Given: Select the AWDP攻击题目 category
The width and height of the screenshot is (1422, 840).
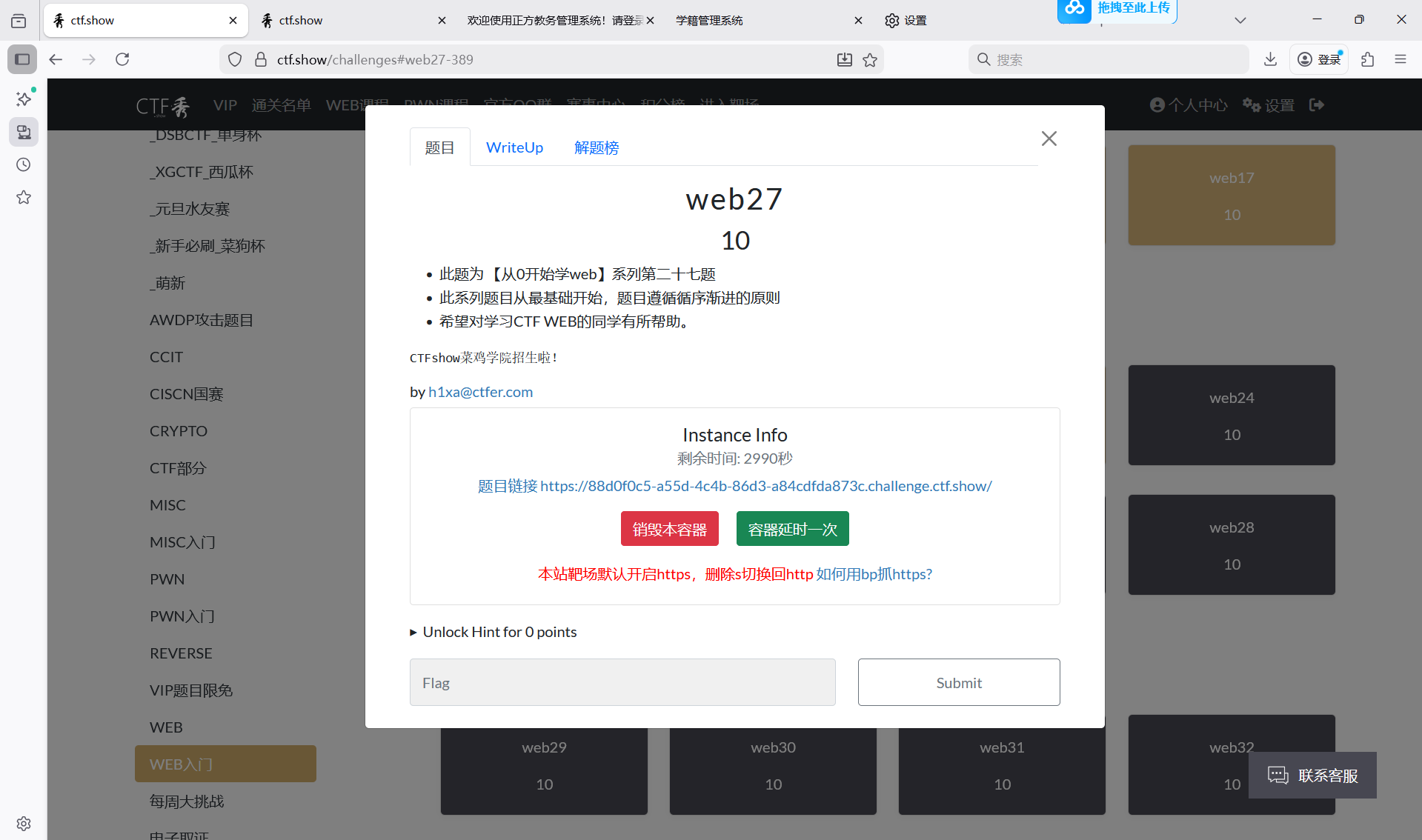Looking at the screenshot, I should (226, 320).
